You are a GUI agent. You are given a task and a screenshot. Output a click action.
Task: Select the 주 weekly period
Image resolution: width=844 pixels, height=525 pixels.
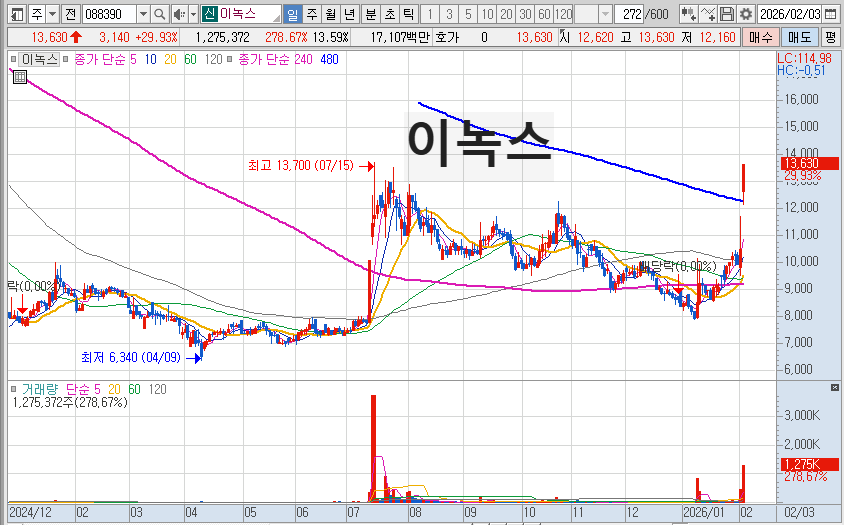[312, 14]
